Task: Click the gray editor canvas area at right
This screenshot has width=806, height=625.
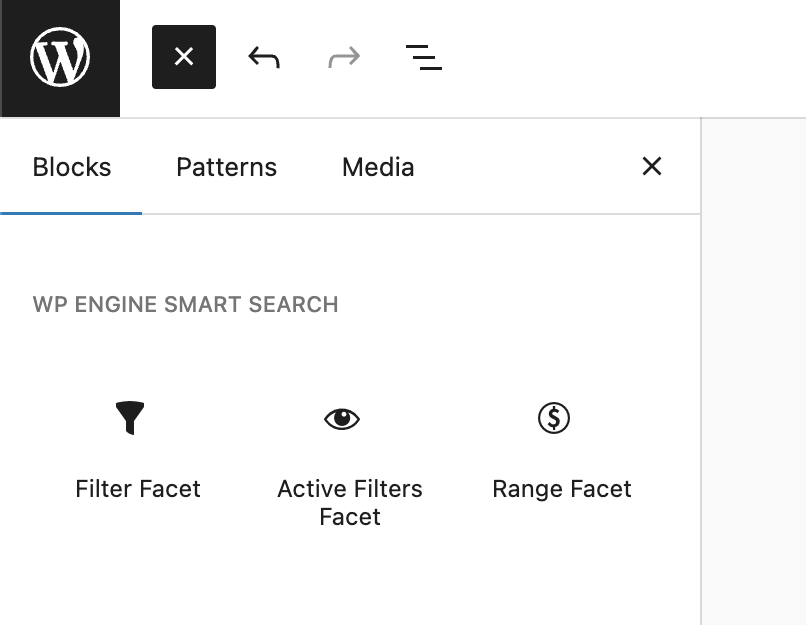Action: point(754,370)
